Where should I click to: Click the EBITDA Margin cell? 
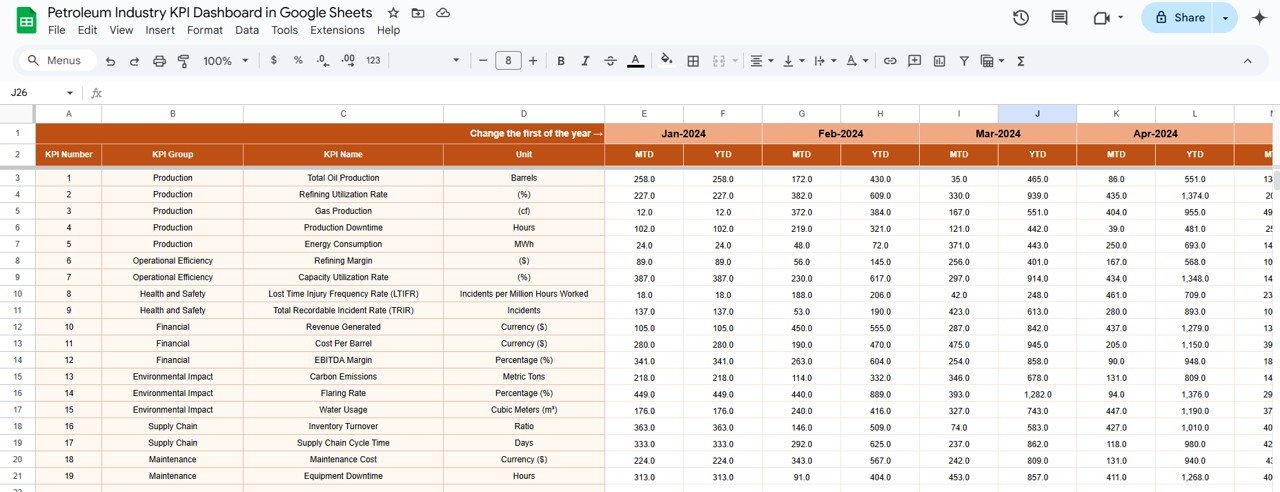coord(343,360)
